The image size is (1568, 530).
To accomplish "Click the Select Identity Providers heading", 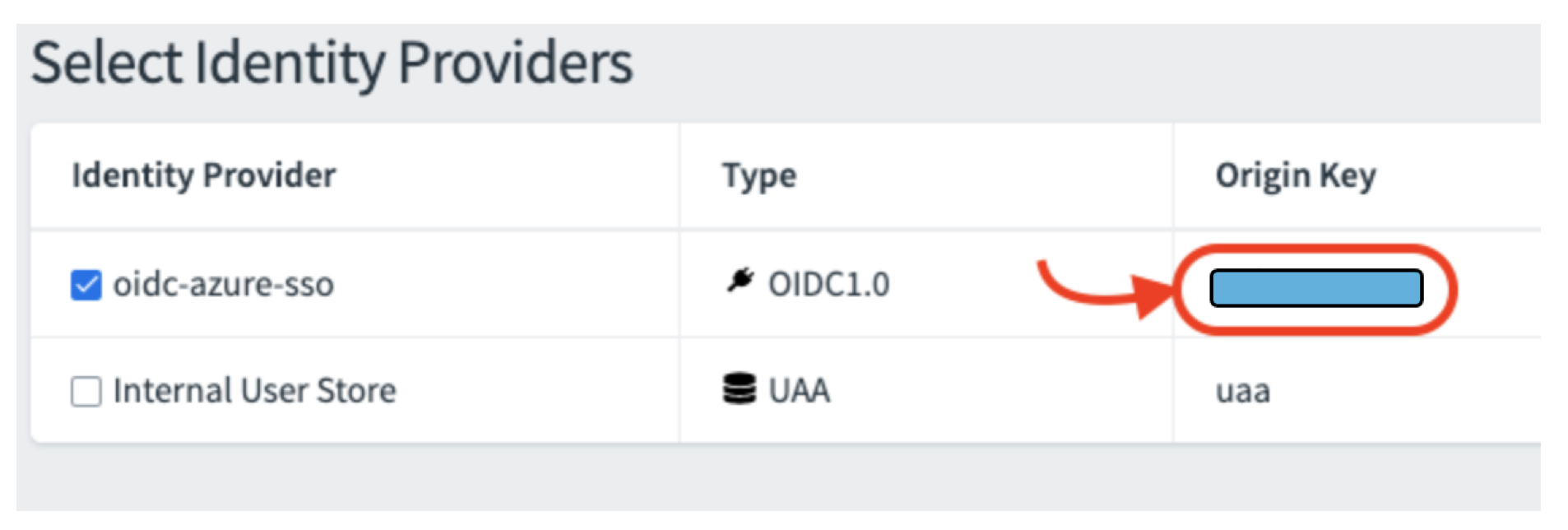I will click(x=332, y=63).
